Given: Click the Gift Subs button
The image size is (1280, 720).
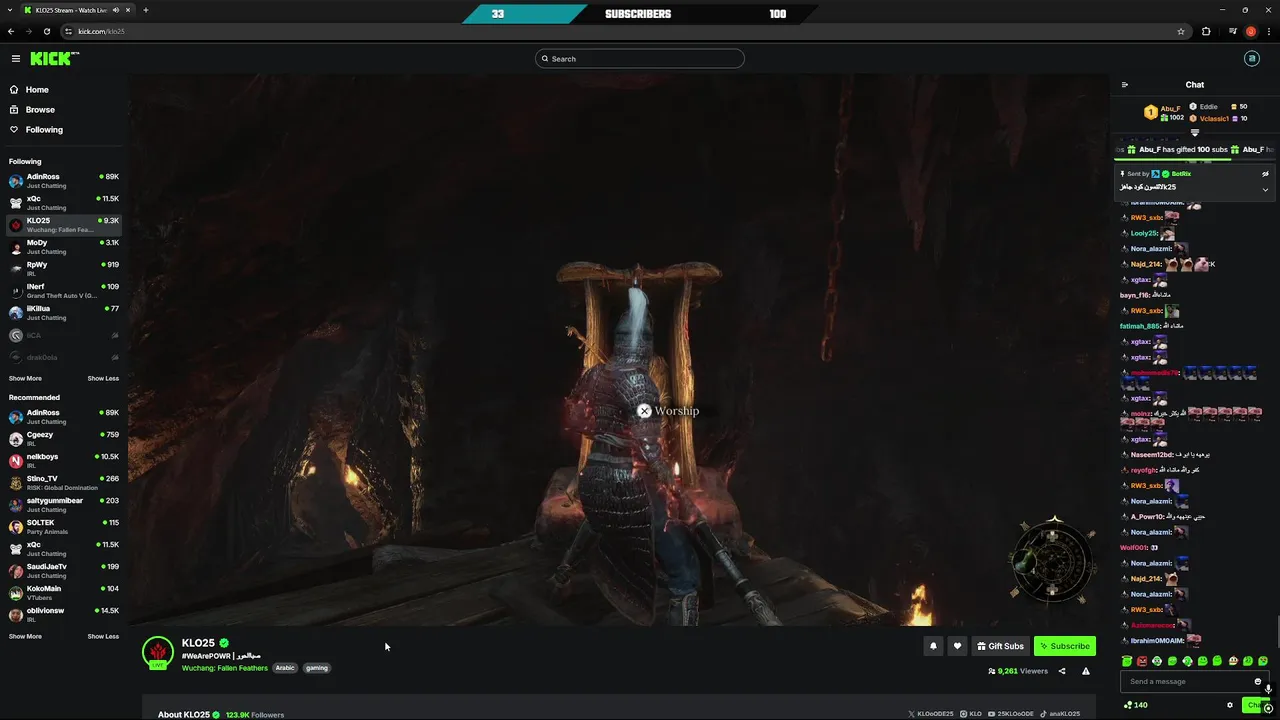Looking at the screenshot, I should (1000, 646).
